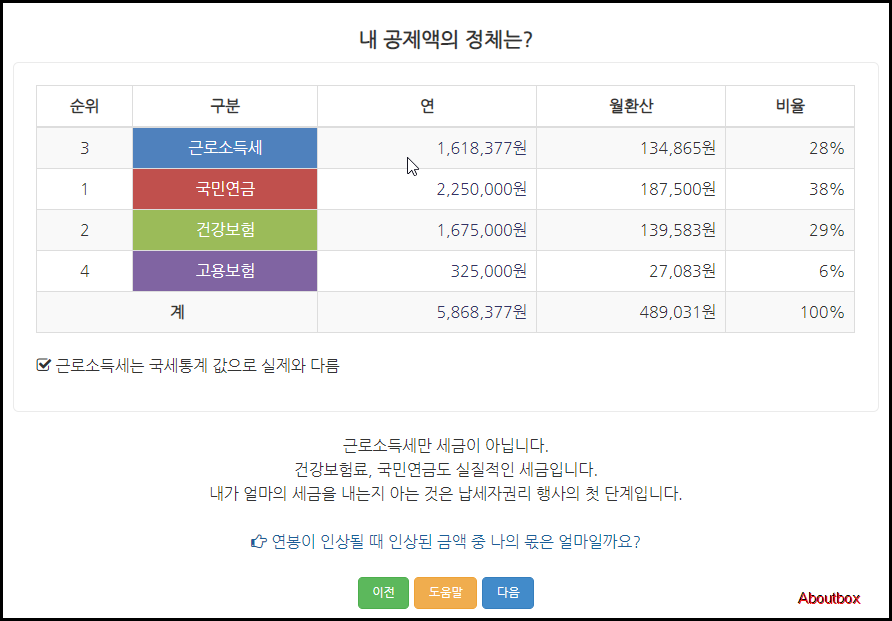Click the 비율 column header

[x=790, y=106]
